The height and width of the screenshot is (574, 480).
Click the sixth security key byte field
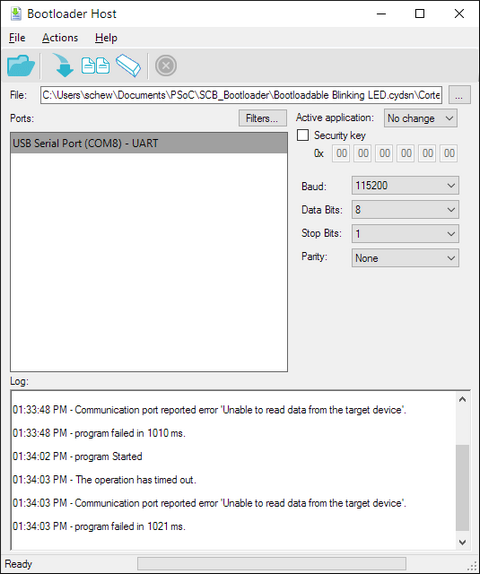pyautogui.click(x=449, y=153)
